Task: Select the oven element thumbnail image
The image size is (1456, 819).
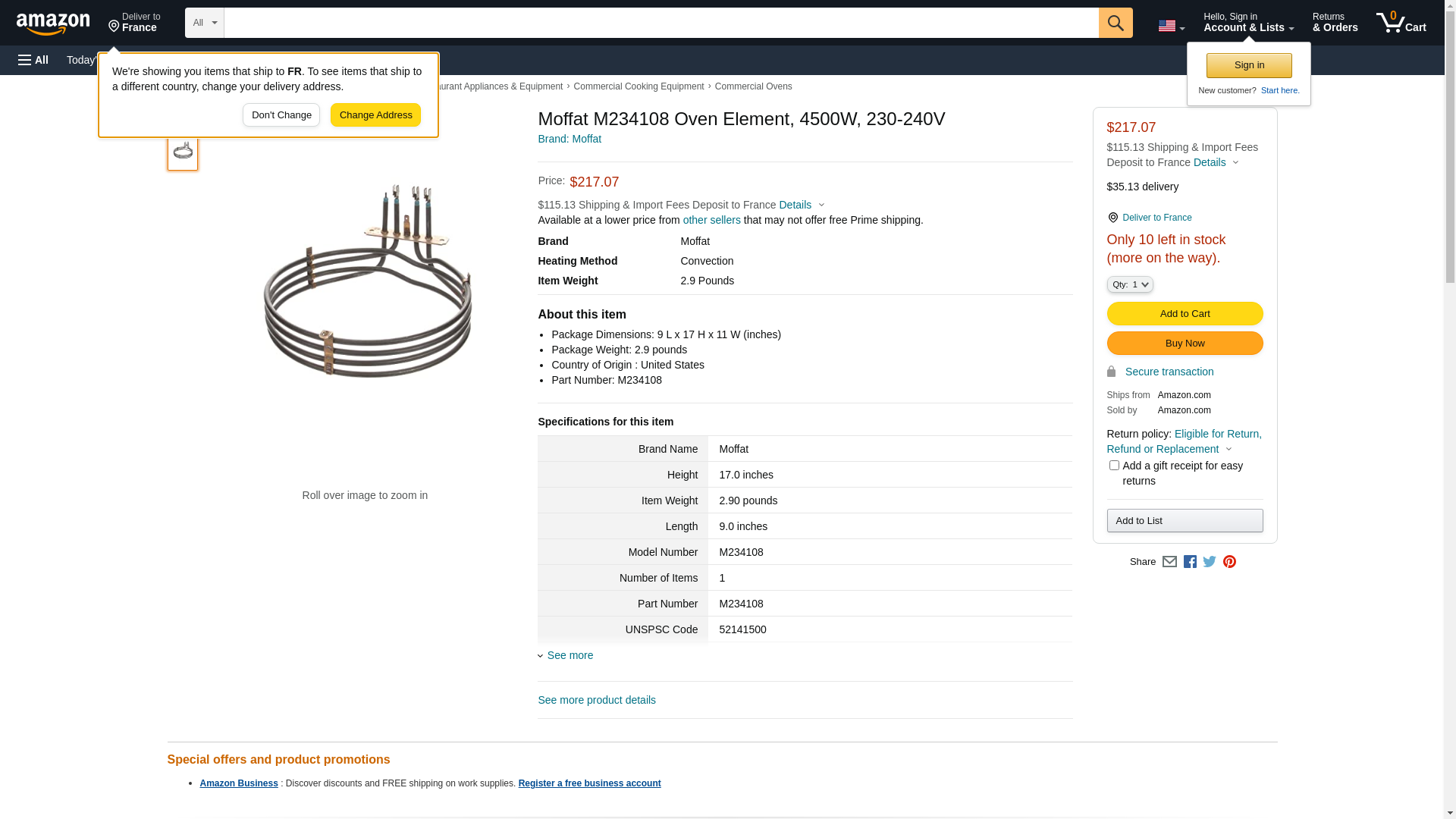Action: [183, 151]
